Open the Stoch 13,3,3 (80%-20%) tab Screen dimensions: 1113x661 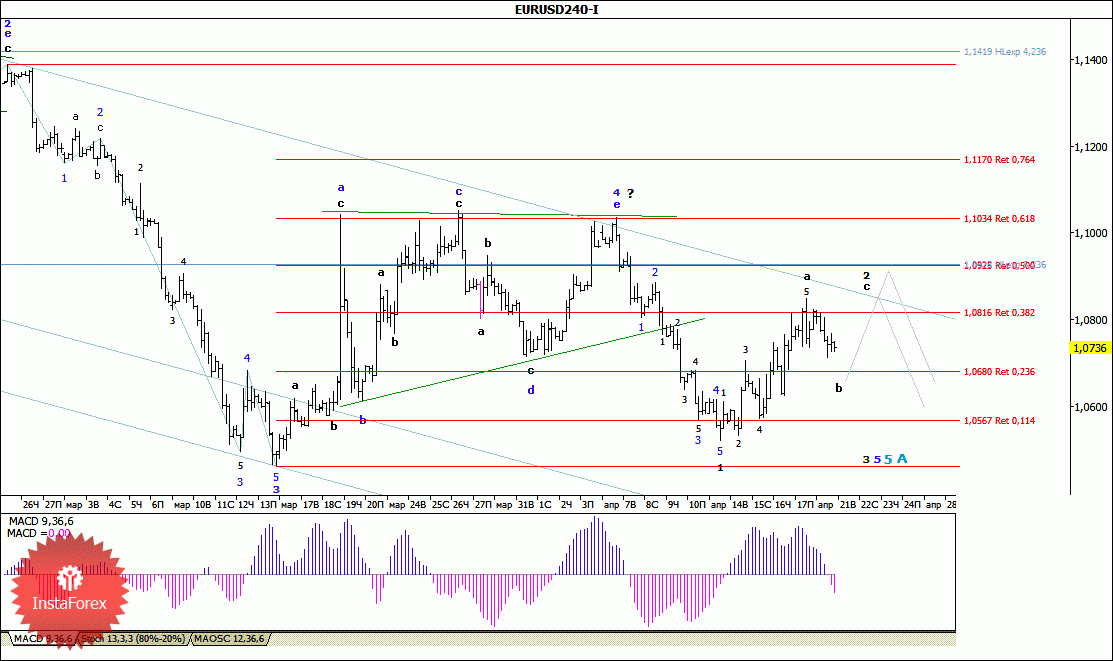coord(133,639)
